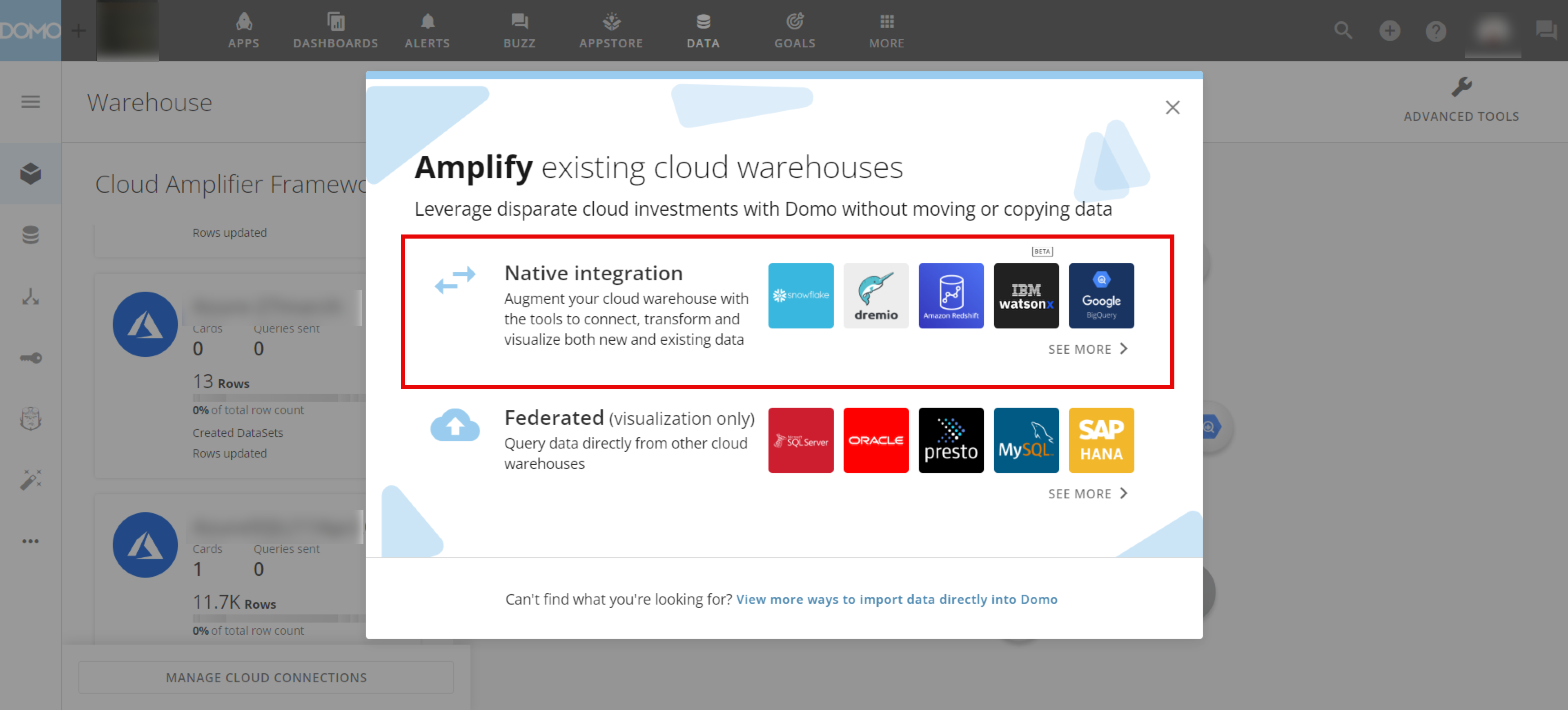Open the Data tab in top navigation

coord(703,31)
